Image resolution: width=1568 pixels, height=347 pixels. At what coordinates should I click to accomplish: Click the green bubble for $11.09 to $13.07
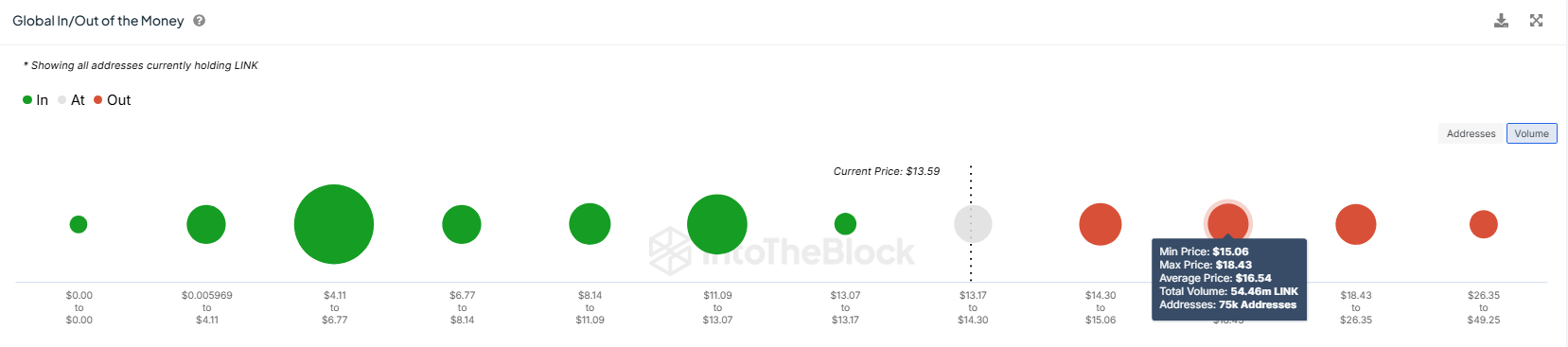[x=717, y=224]
